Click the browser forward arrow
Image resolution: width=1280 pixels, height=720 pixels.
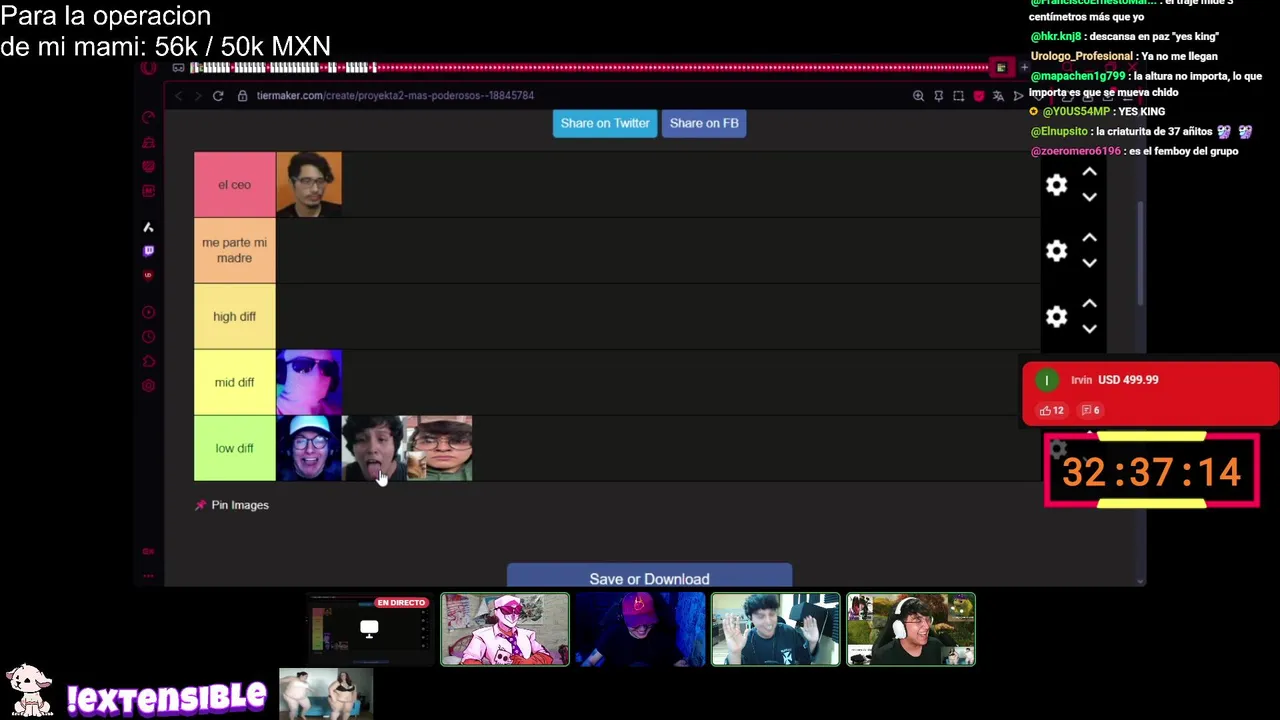(197, 96)
